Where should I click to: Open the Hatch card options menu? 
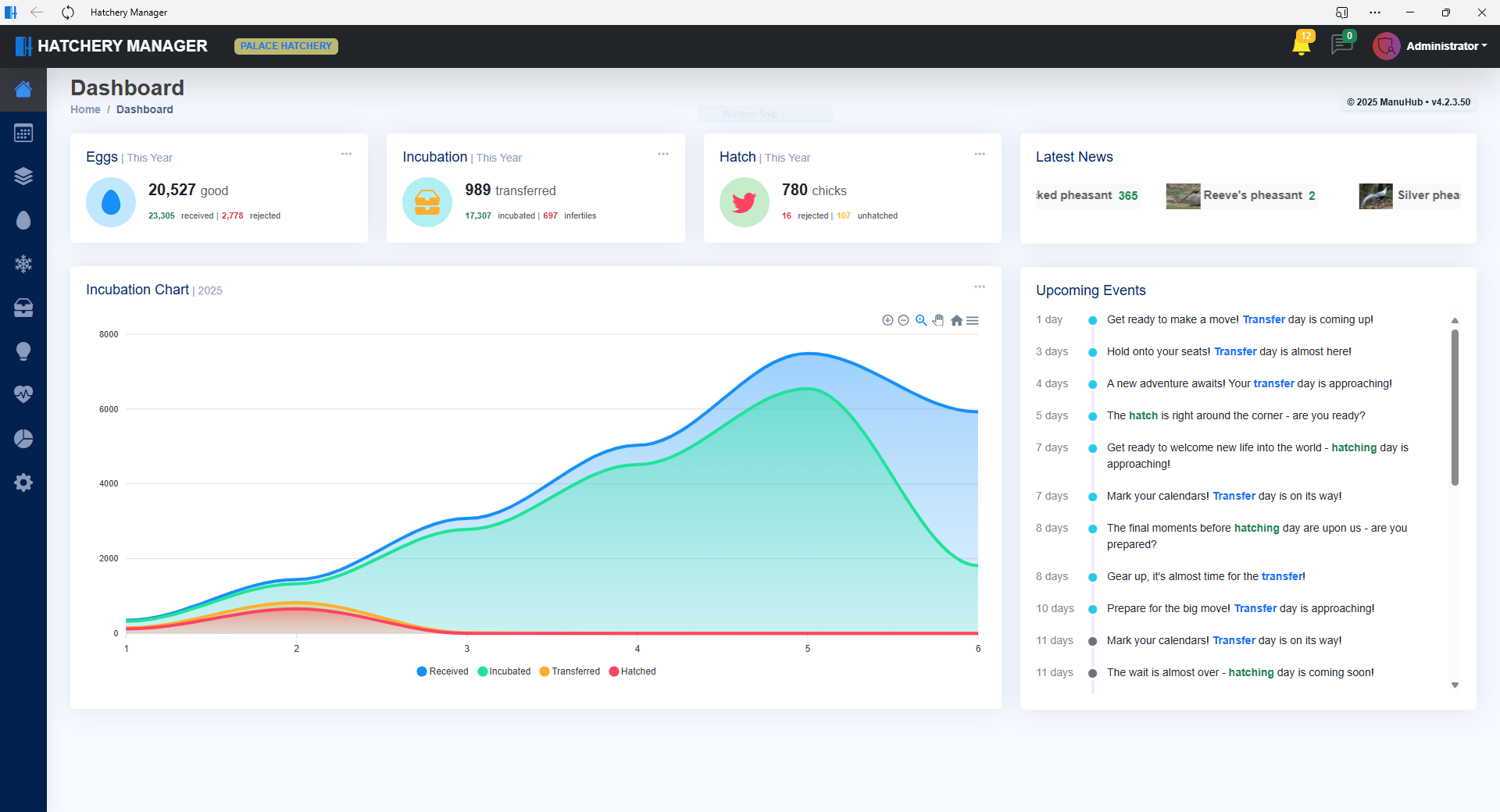click(980, 154)
